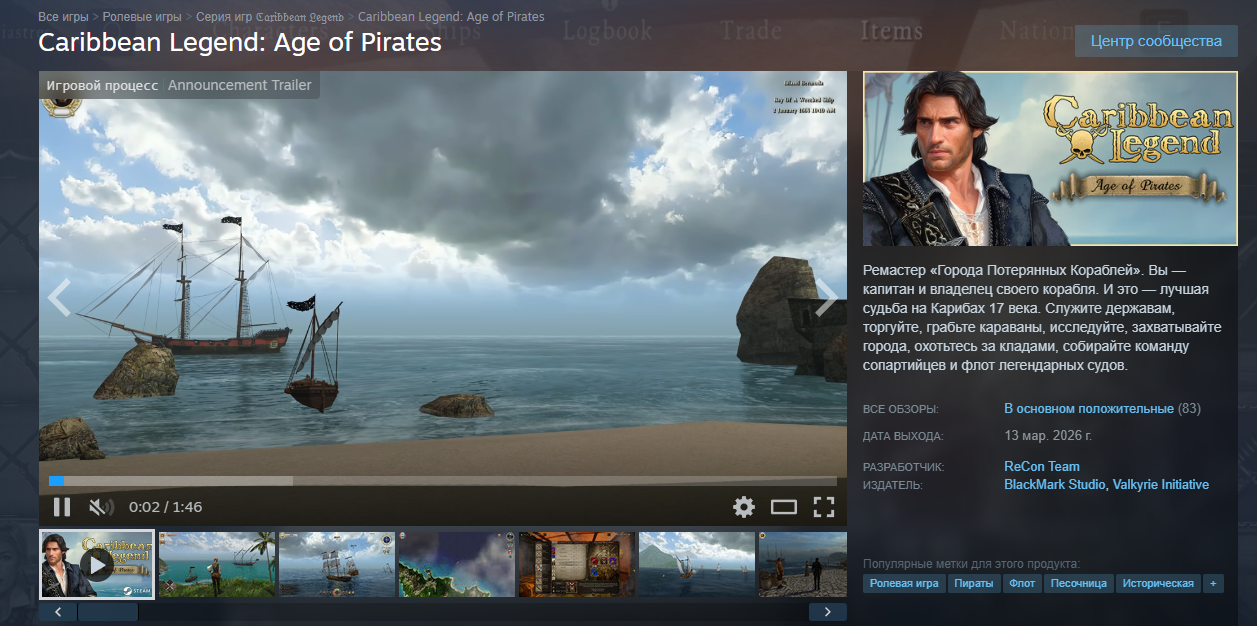Screen dimensions: 1257x626
Task: Click the 0:02 / 1:46 video time
Action: pyautogui.click(x=165, y=507)
